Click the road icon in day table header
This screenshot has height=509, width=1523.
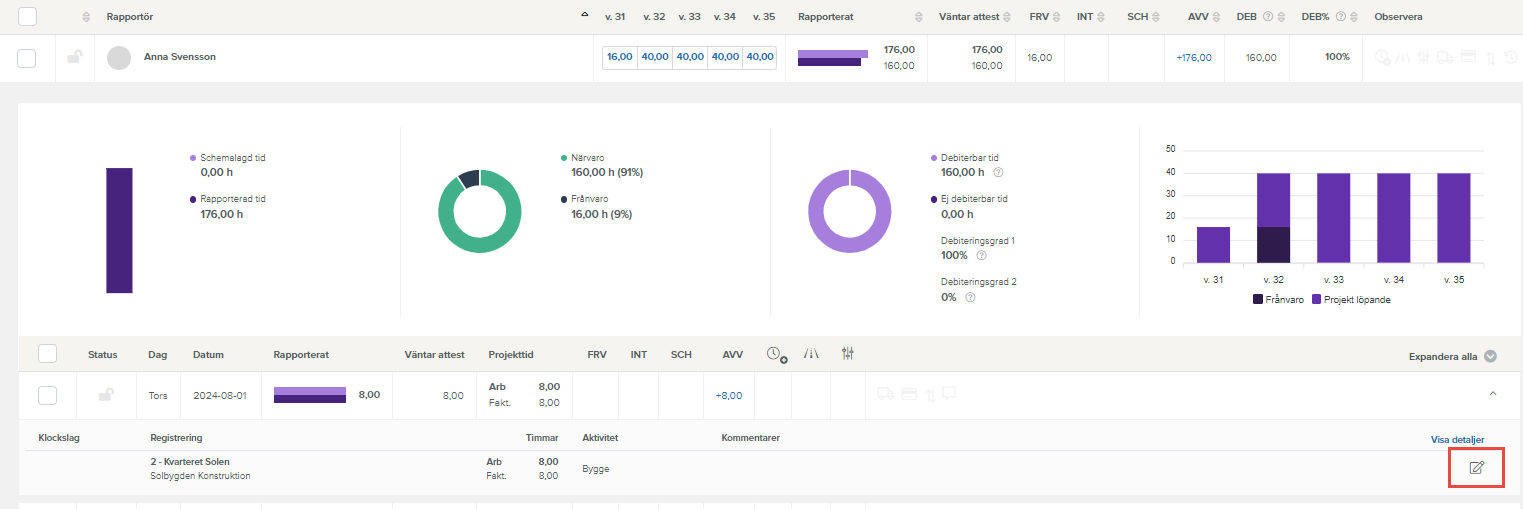coord(811,353)
